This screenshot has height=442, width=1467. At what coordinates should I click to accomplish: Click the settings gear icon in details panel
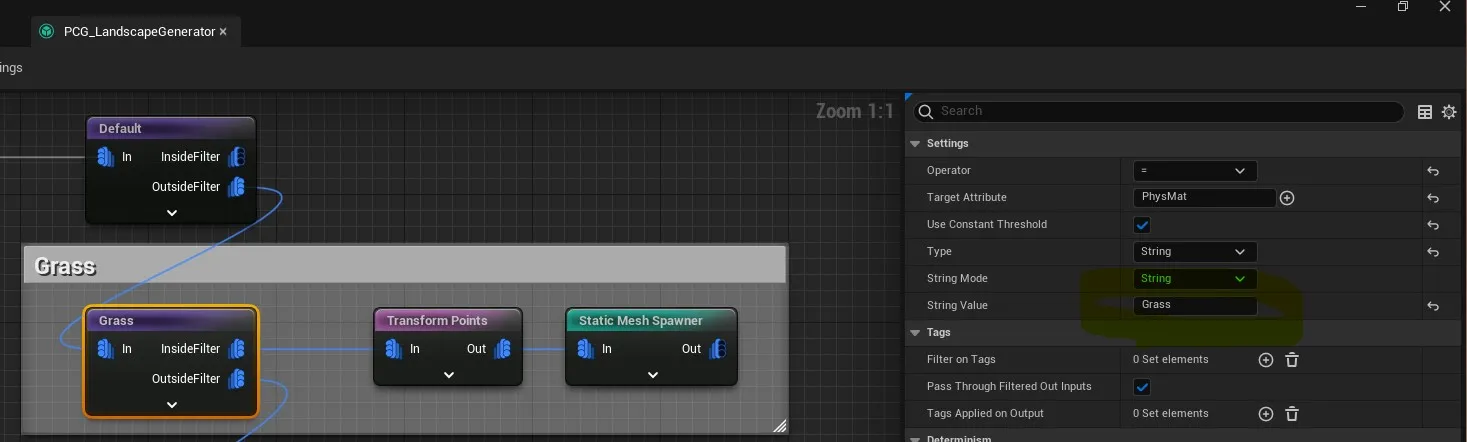pos(1448,112)
